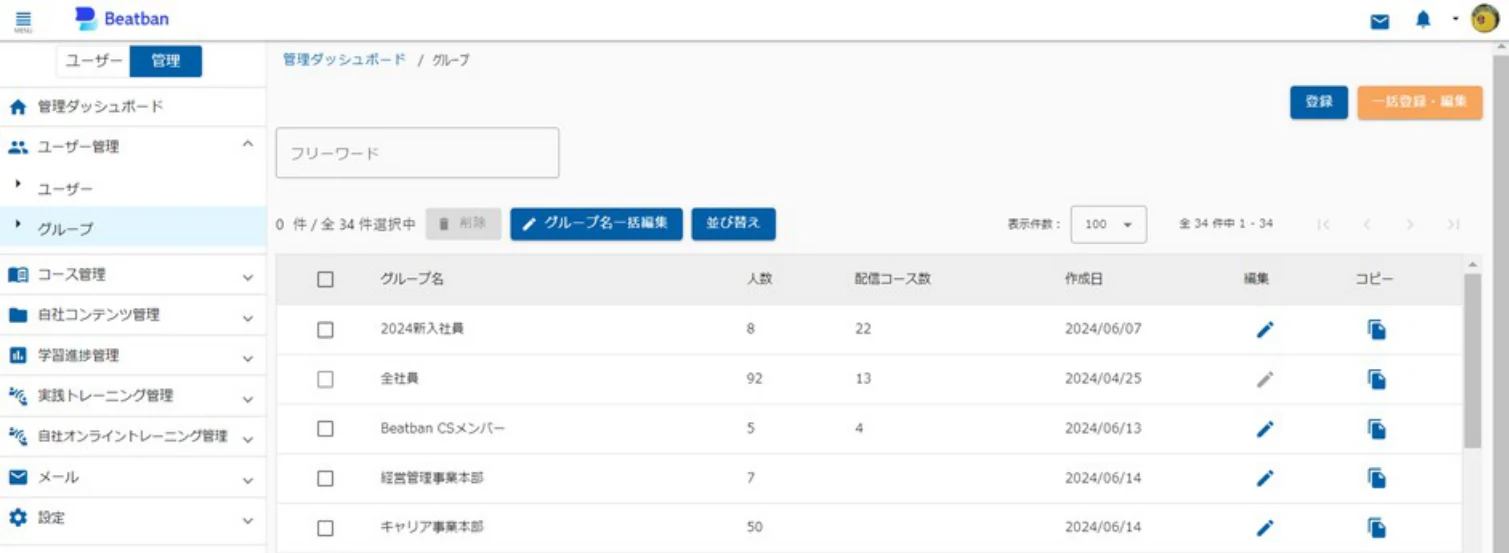Image resolution: width=1509 pixels, height=553 pixels.
Task: Copy the 2024新入社員 group
Action: click(x=1377, y=329)
